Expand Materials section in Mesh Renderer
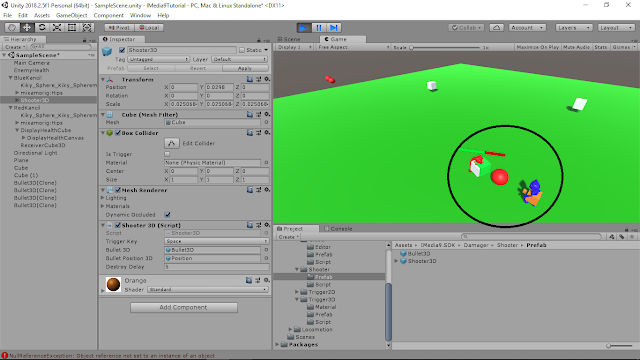The image size is (640, 360). 103,206
